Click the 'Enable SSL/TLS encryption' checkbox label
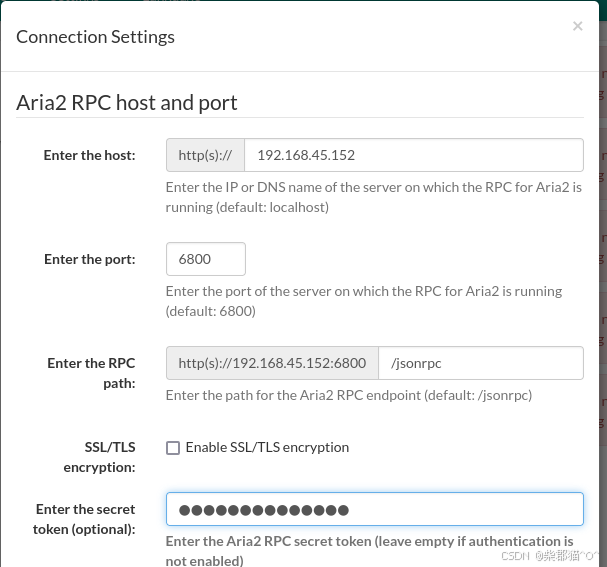The width and height of the screenshot is (607, 567). coord(267,447)
